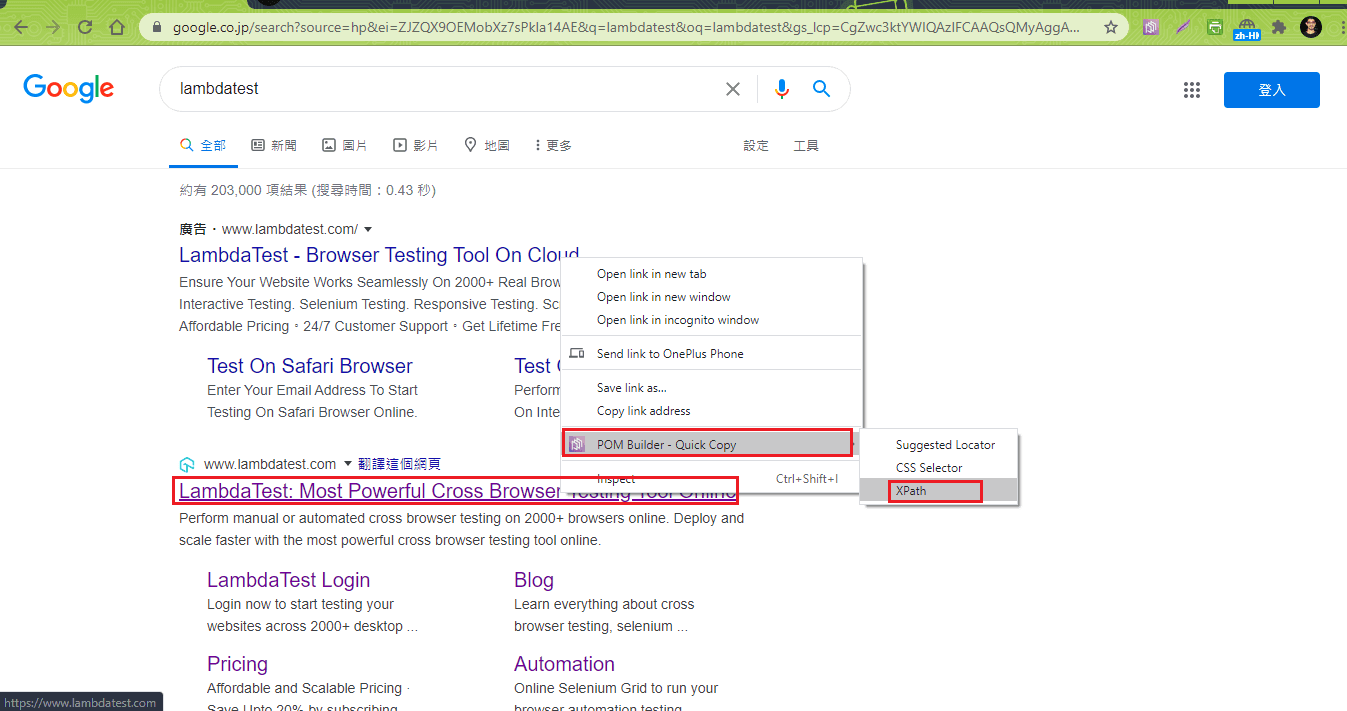Click the bookmark star icon in address bar
This screenshot has height=711, width=1347.
point(1110,27)
